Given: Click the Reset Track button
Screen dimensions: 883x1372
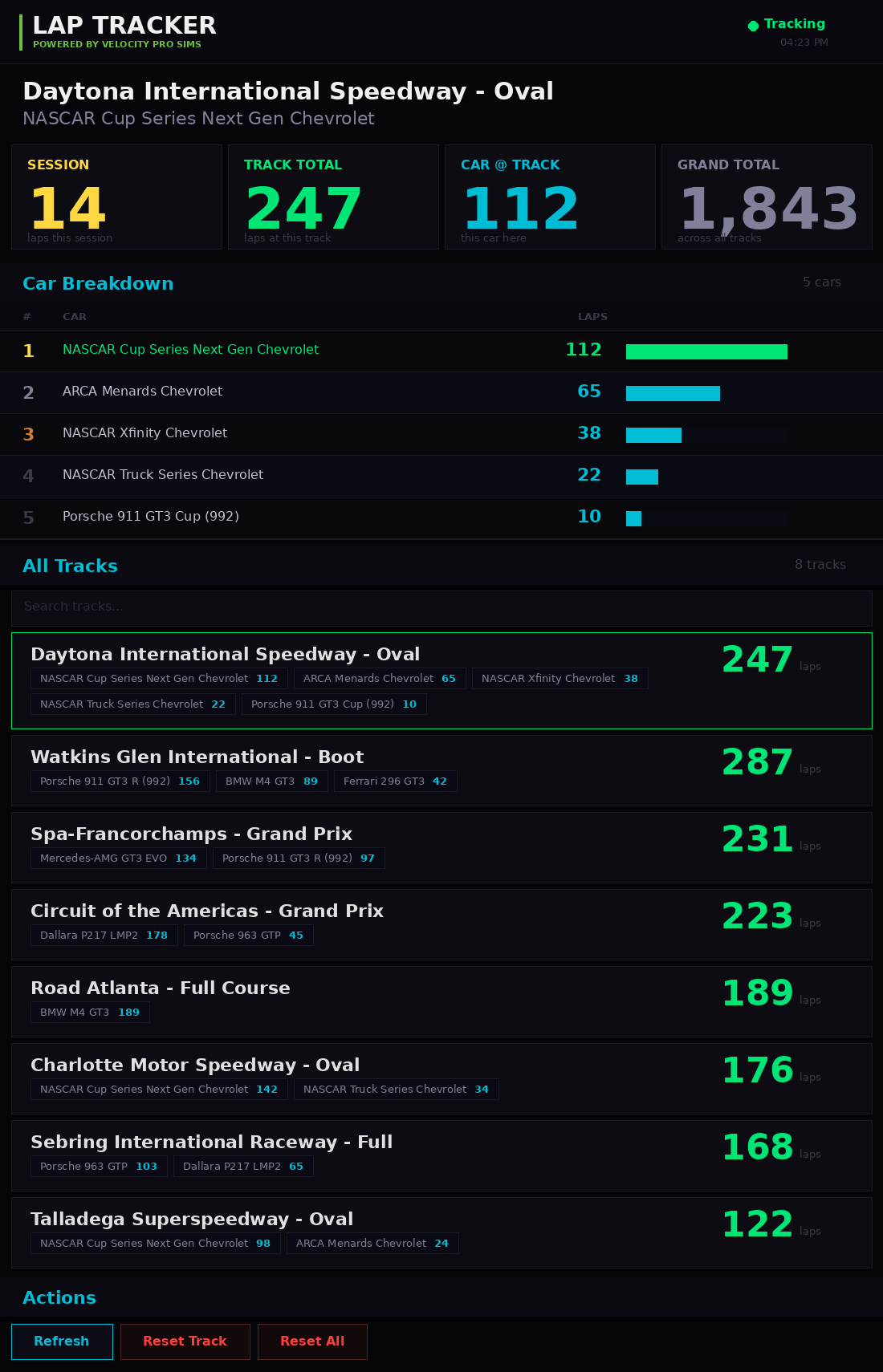Looking at the screenshot, I should 185,1342.
